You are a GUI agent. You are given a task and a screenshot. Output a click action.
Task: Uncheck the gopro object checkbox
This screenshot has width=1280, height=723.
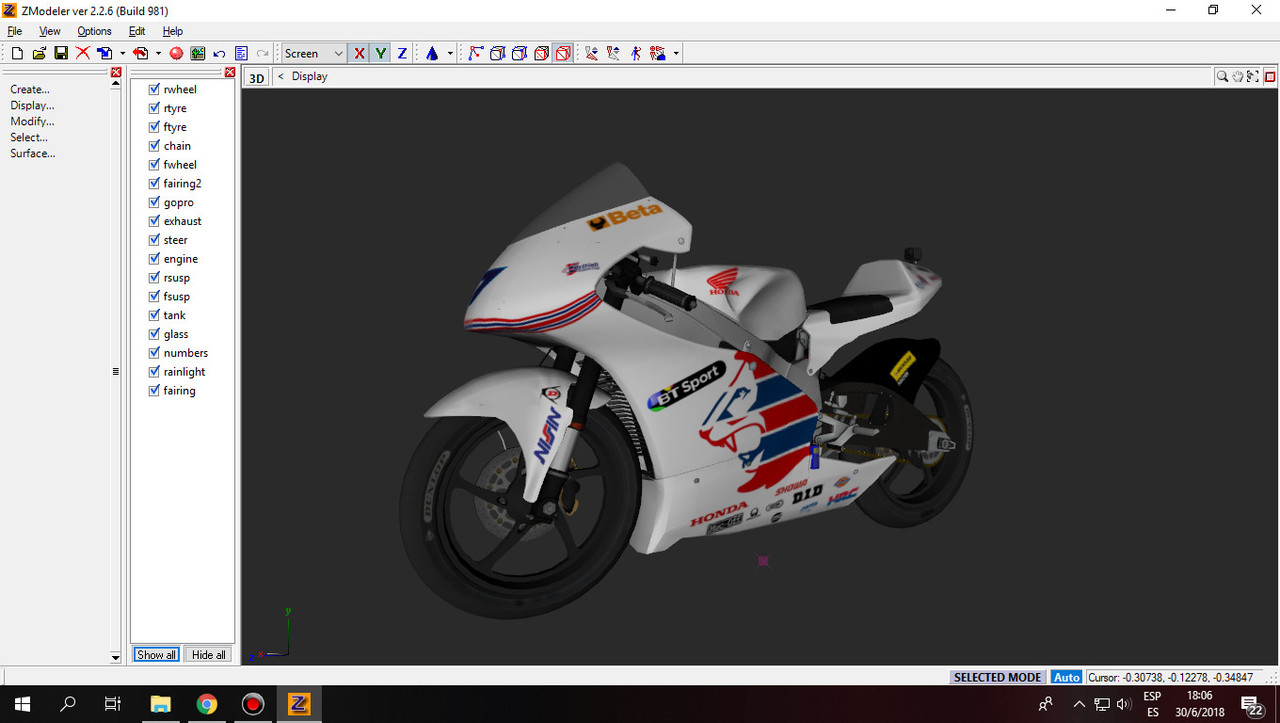(154, 202)
